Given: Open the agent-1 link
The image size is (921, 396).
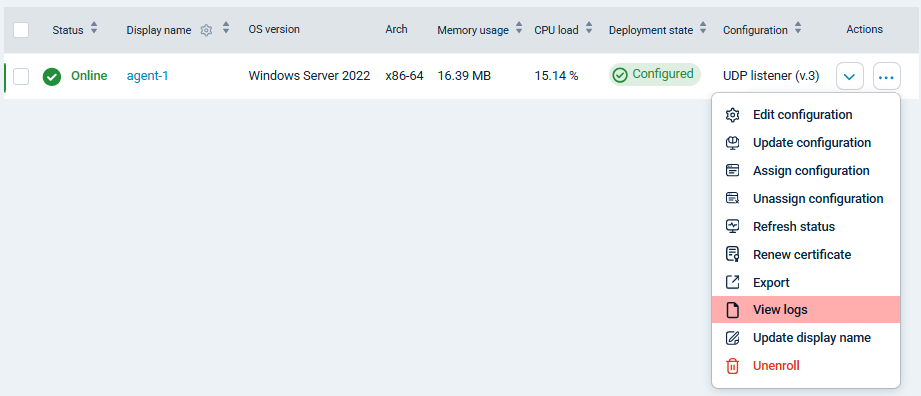Looking at the screenshot, I should 147,76.
